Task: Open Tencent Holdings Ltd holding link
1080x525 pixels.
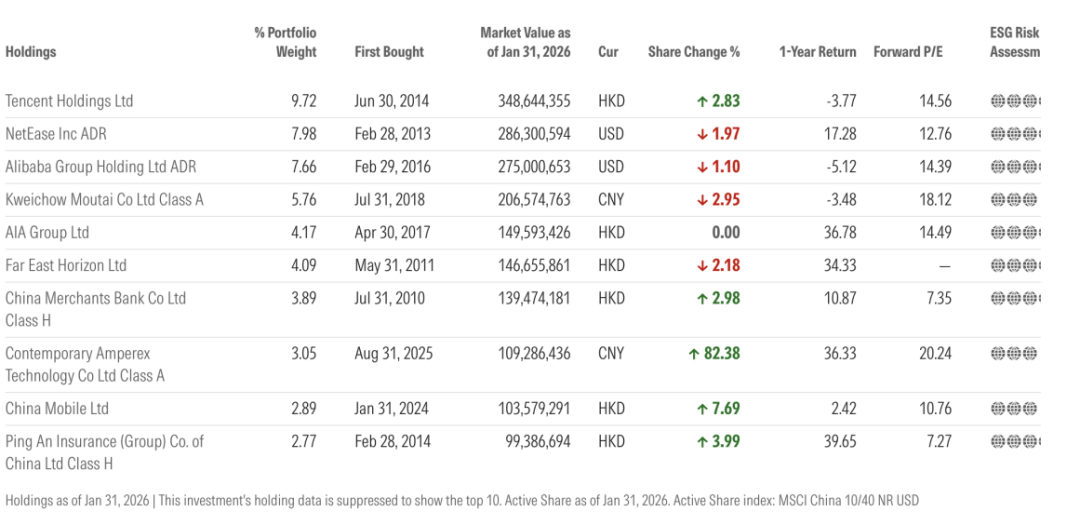Action: pyautogui.click(x=69, y=101)
